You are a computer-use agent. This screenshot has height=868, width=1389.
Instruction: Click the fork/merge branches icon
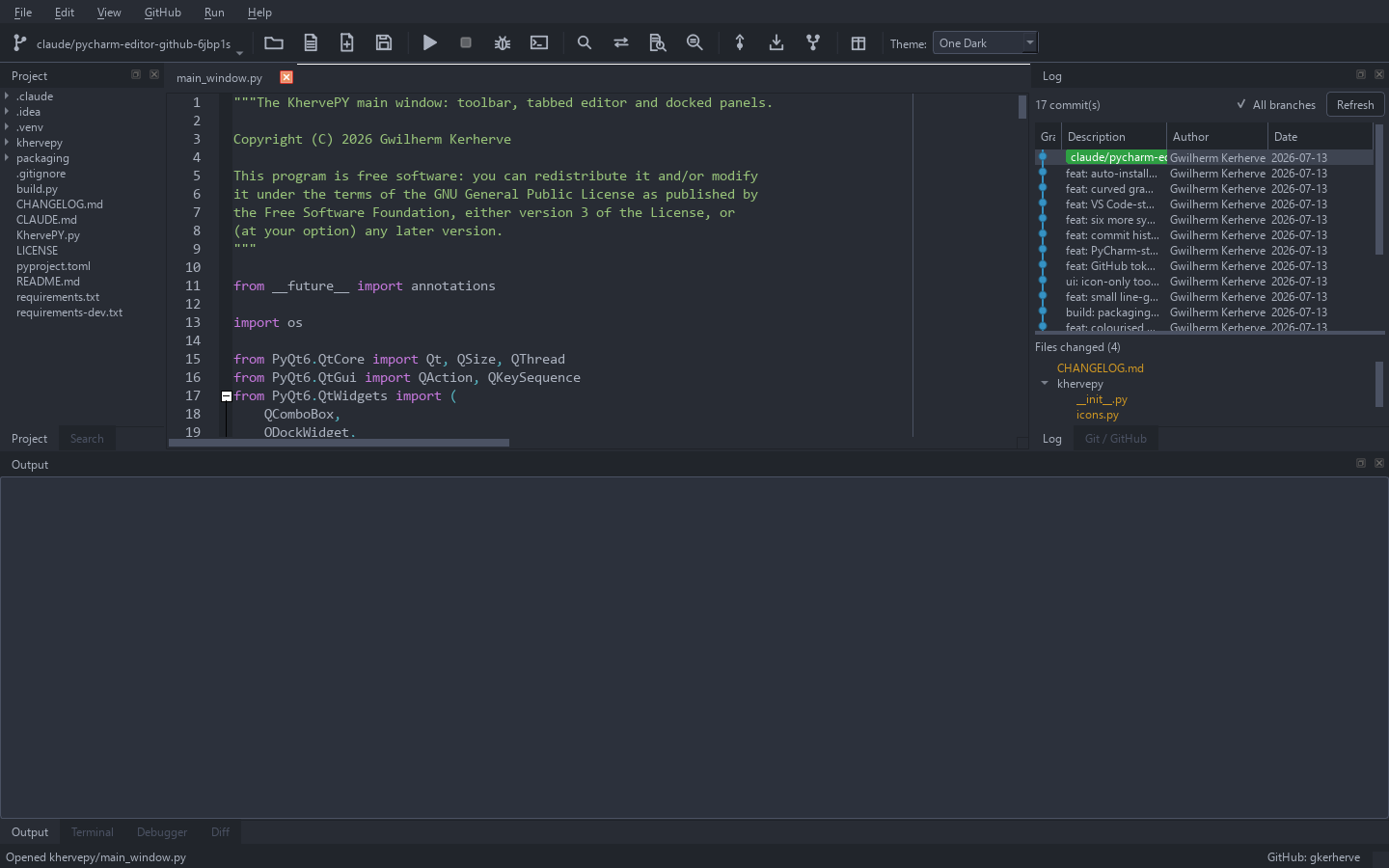(813, 42)
